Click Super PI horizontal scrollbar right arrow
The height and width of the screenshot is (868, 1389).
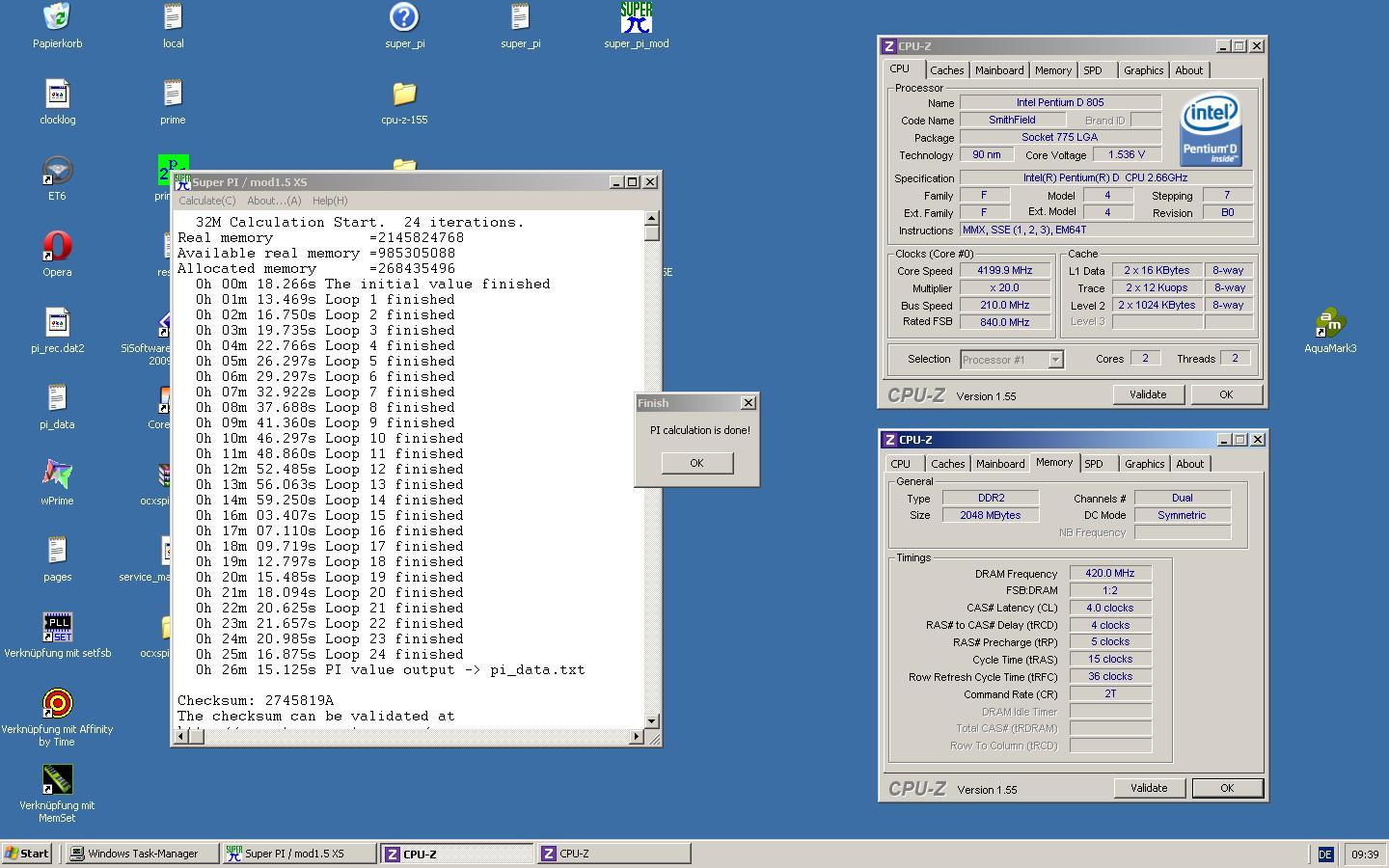[636, 737]
